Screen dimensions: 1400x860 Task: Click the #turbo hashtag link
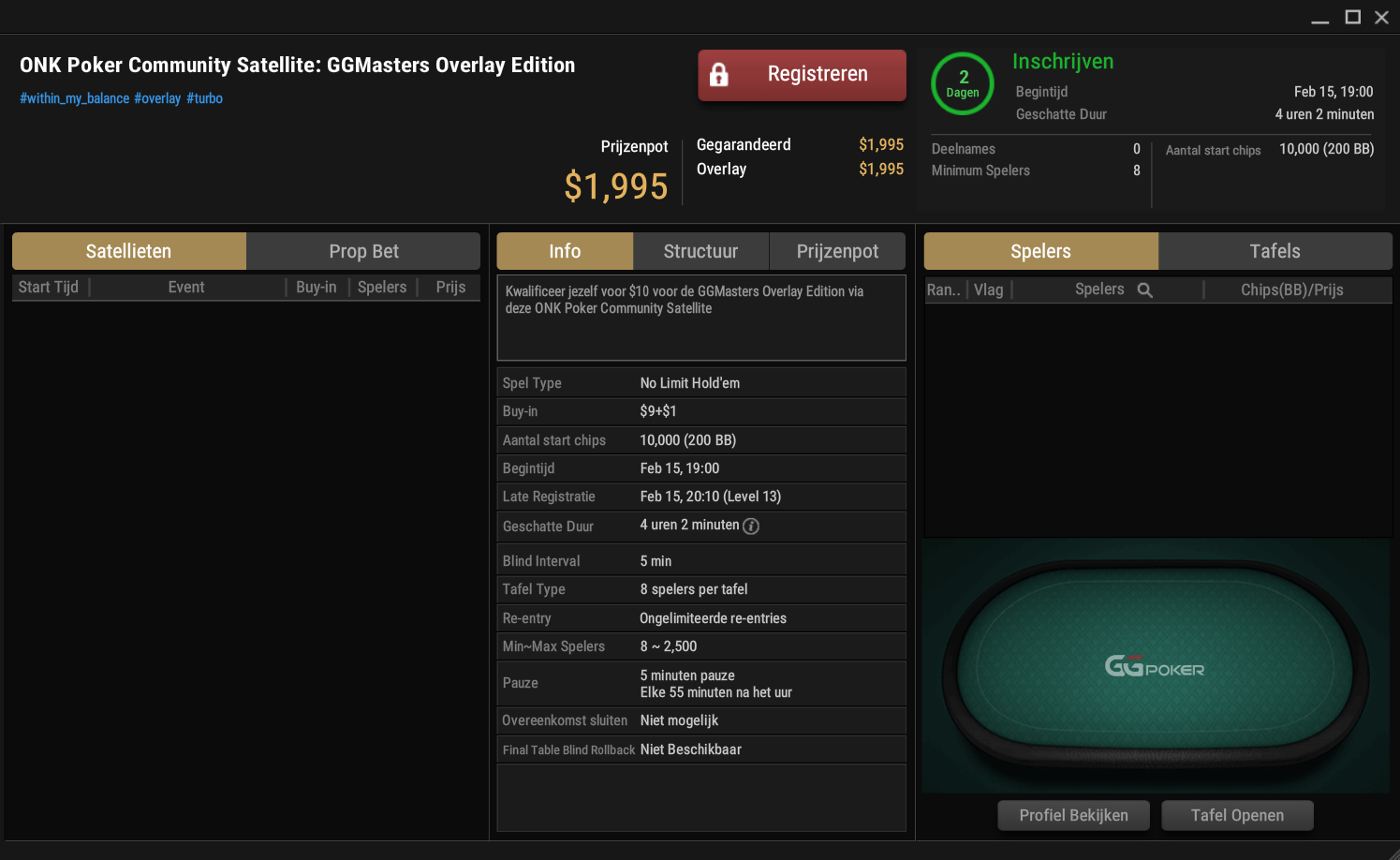[x=204, y=98]
